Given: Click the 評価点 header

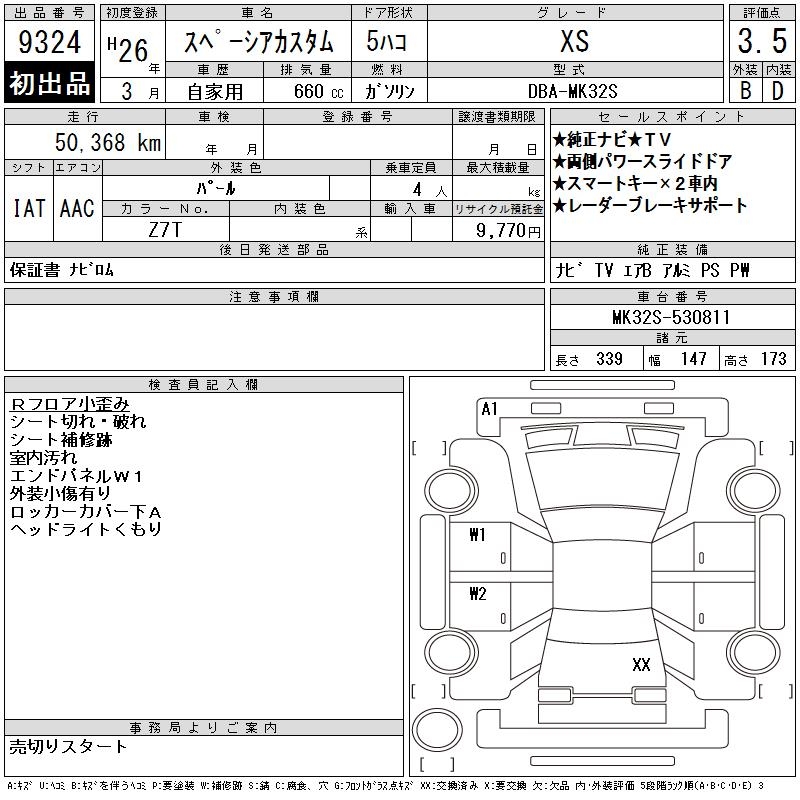Looking at the screenshot, I should [762, 13].
